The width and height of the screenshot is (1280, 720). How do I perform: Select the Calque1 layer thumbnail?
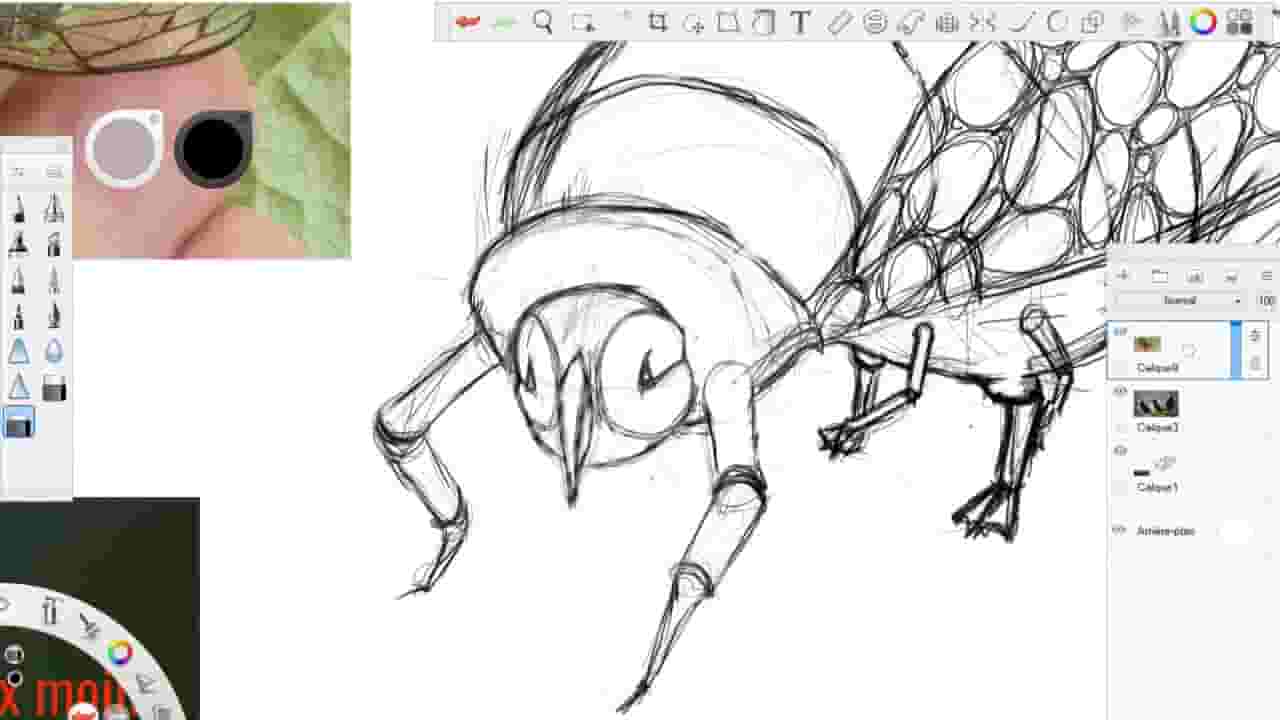1155,466
